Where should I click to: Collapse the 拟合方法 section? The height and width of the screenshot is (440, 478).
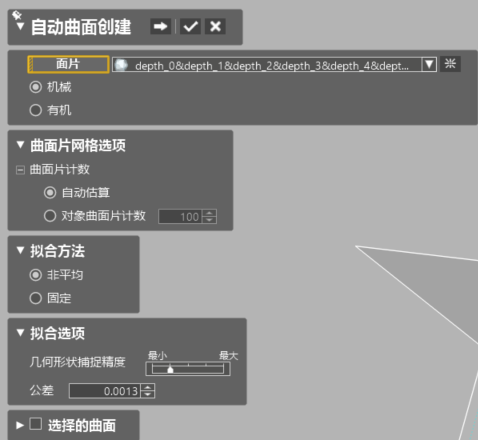20,250
